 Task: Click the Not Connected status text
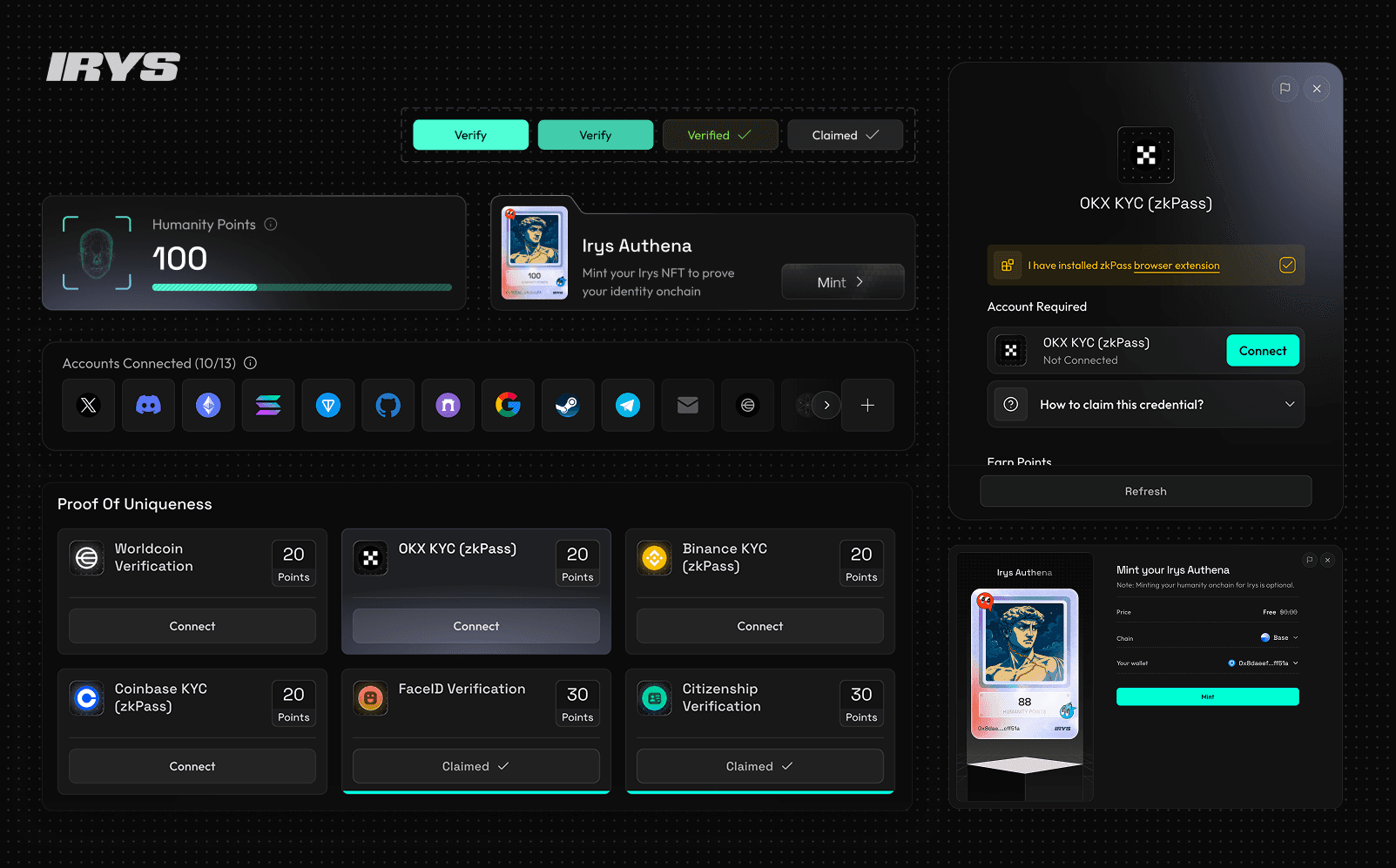(1080, 360)
